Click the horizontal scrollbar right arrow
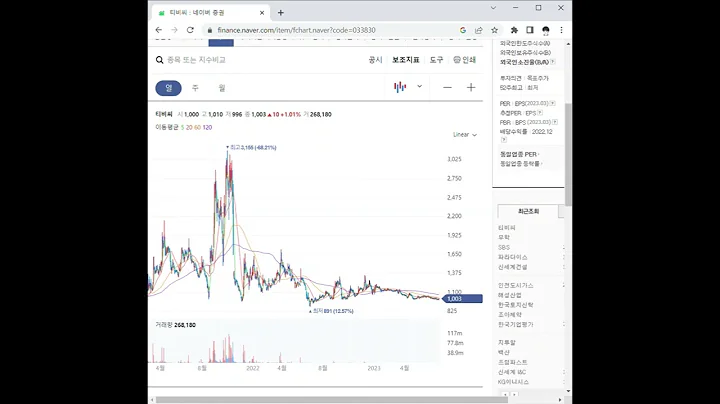 (x=560, y=400)
